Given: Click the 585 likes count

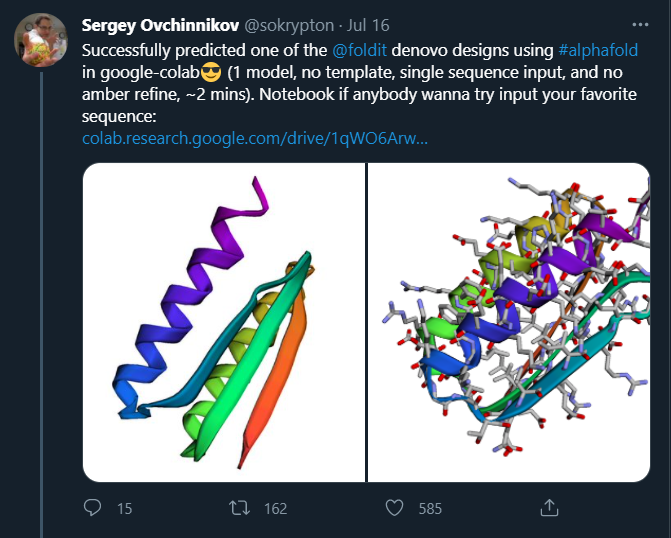Looking at the screenshot, I should click(430, 508).
